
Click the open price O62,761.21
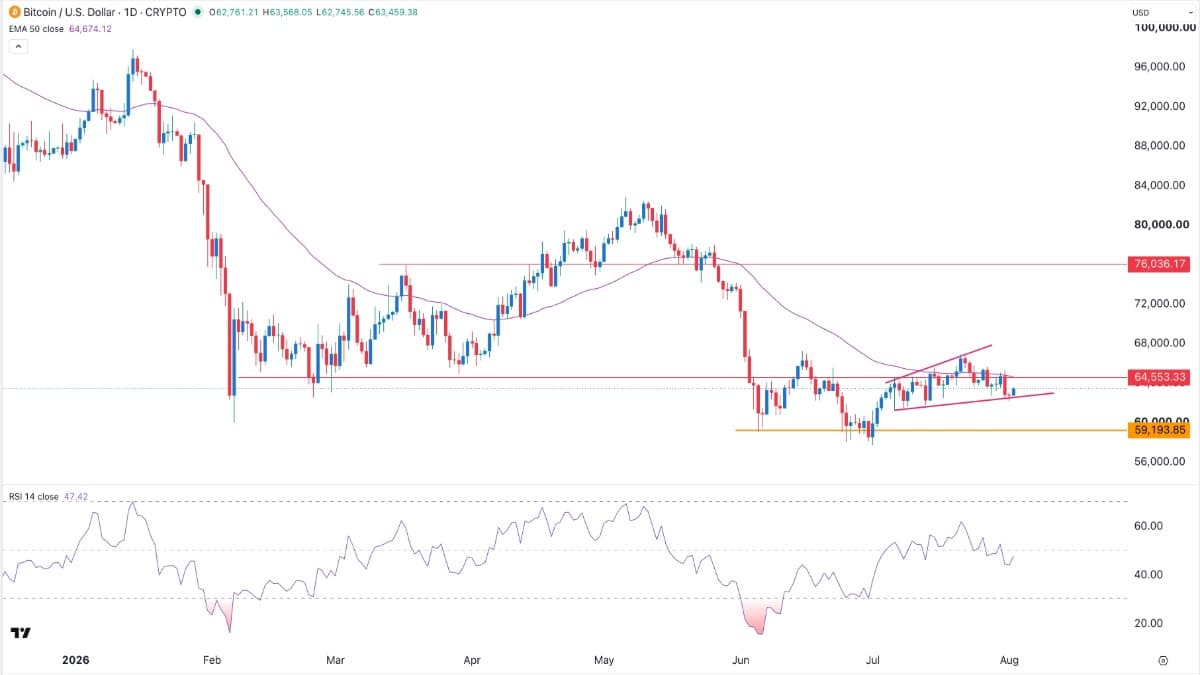pyautogui.click(x=235, y=12)
